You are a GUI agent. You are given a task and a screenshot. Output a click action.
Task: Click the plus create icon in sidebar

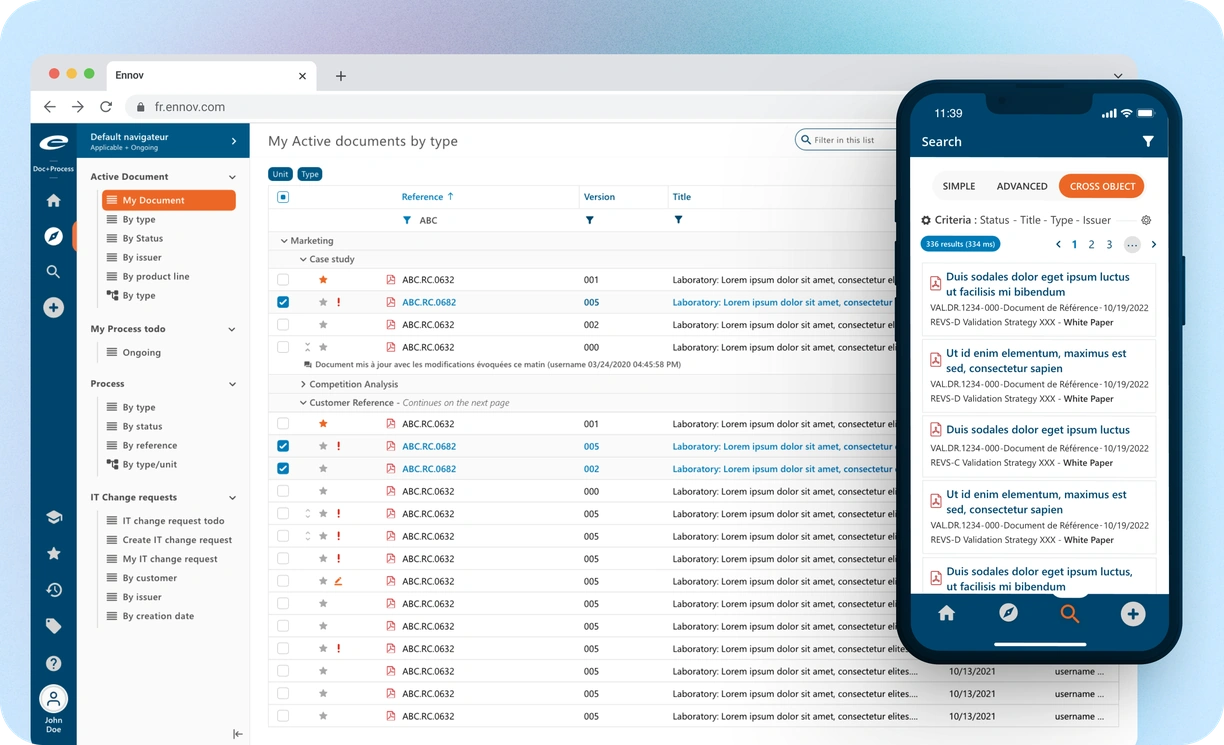[54, 308]
